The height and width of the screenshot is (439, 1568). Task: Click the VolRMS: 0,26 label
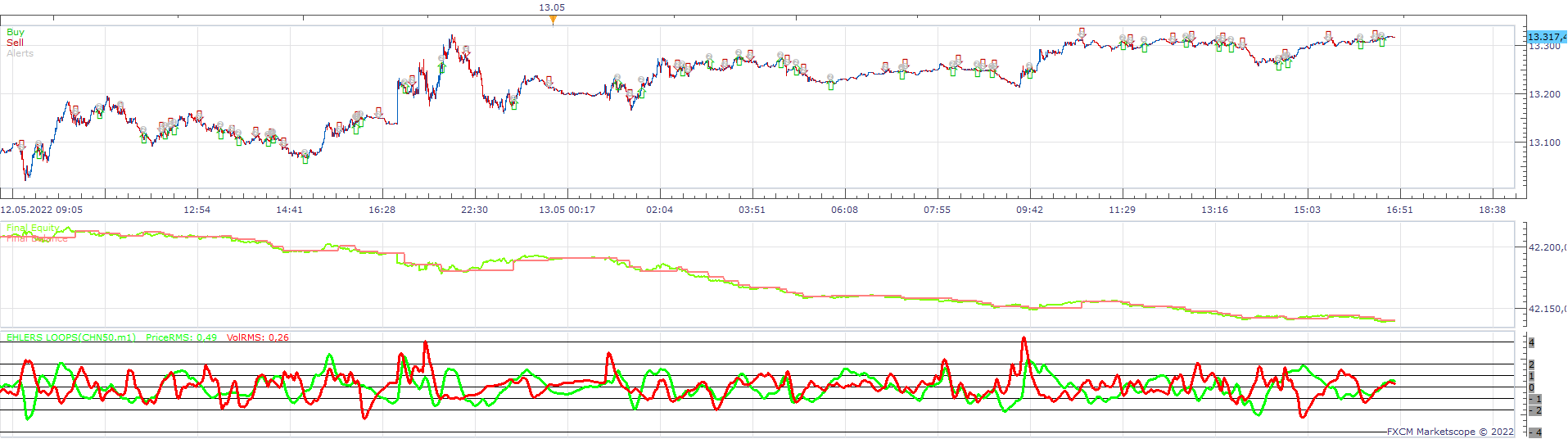(x=258, y=337)
